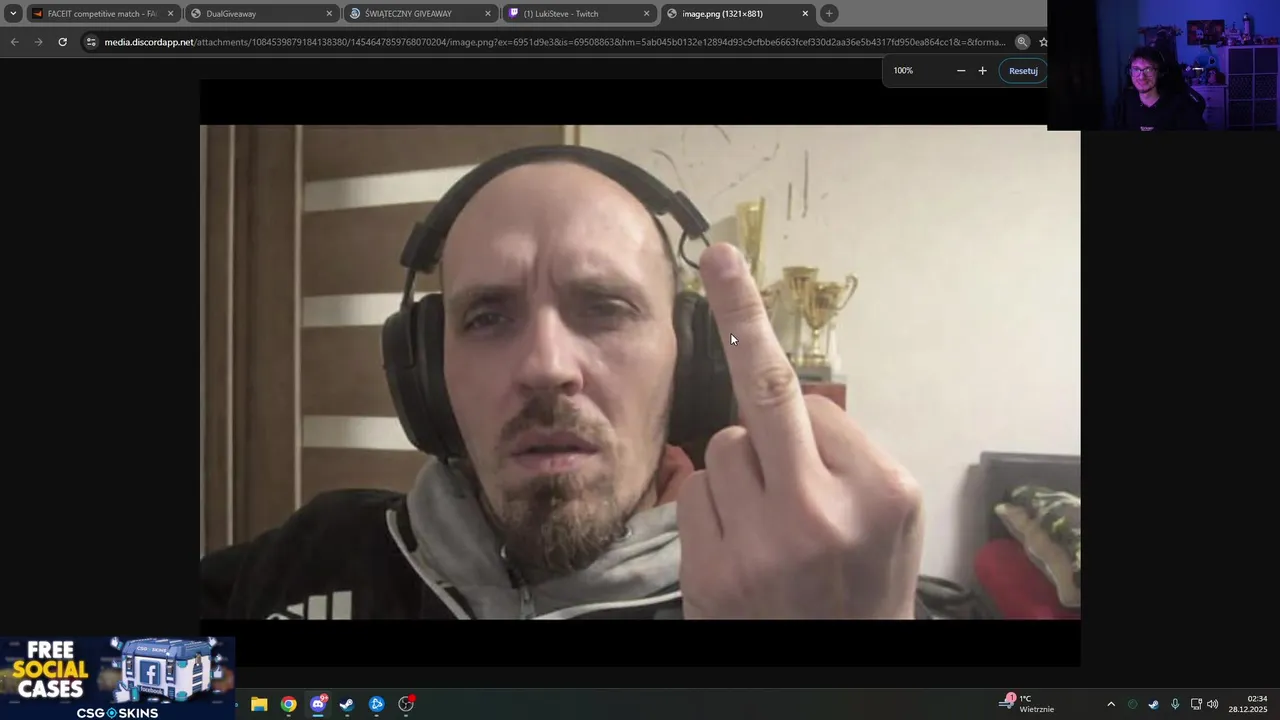
Task: Go back to the previous page
Action: 14,42
